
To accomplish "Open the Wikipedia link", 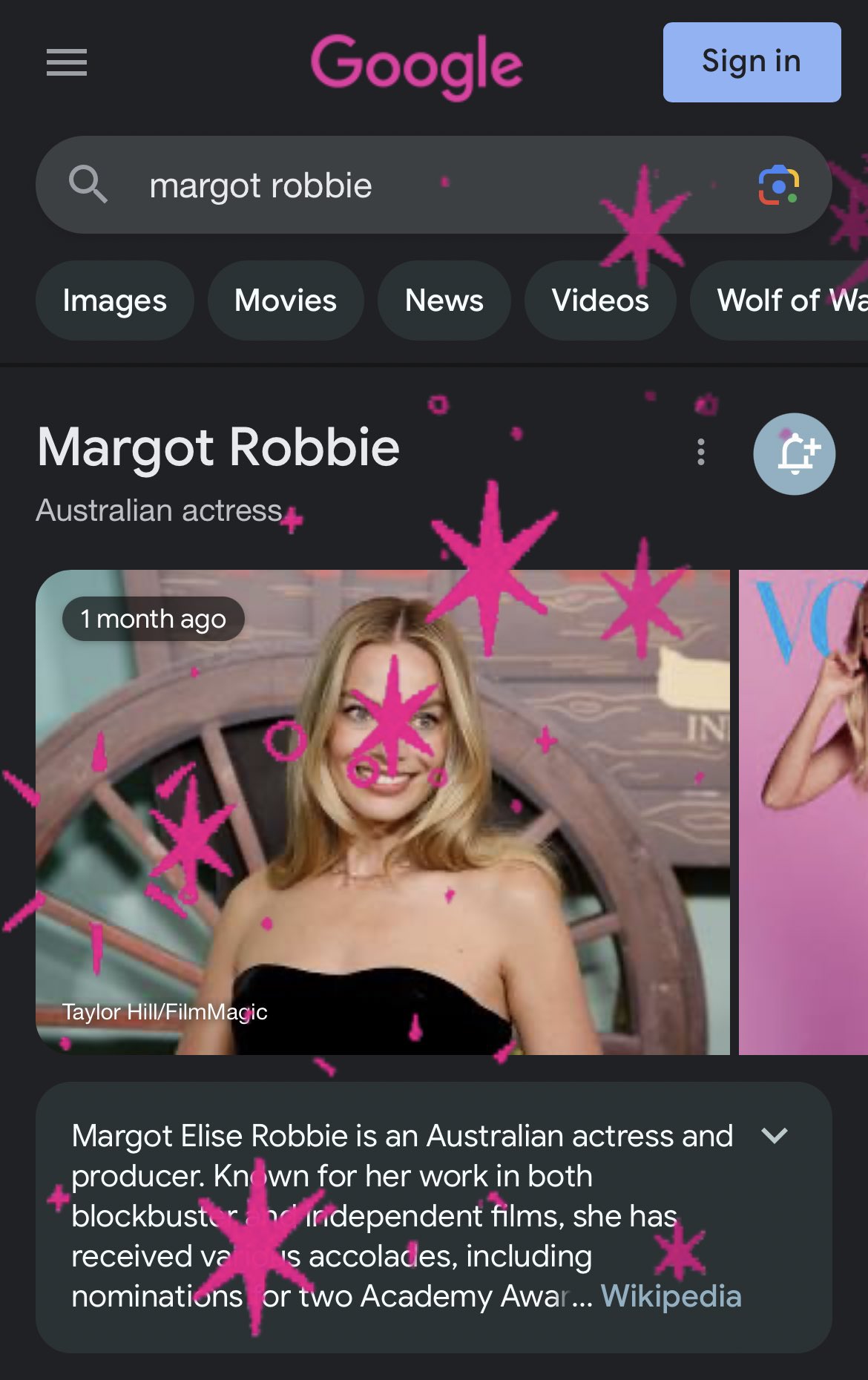I will [671, 1296].
